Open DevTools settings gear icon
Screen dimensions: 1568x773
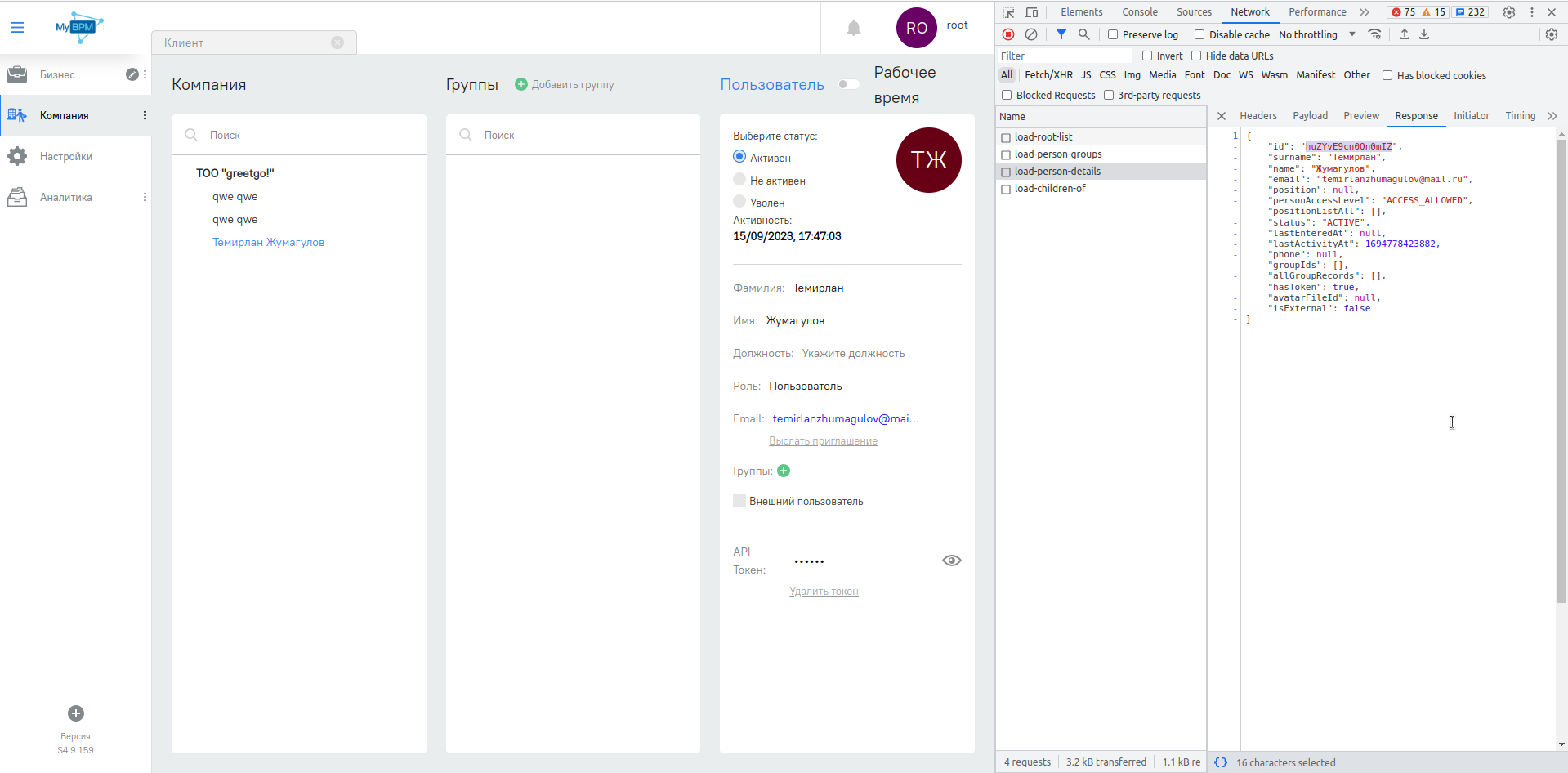click(1508, 12)
